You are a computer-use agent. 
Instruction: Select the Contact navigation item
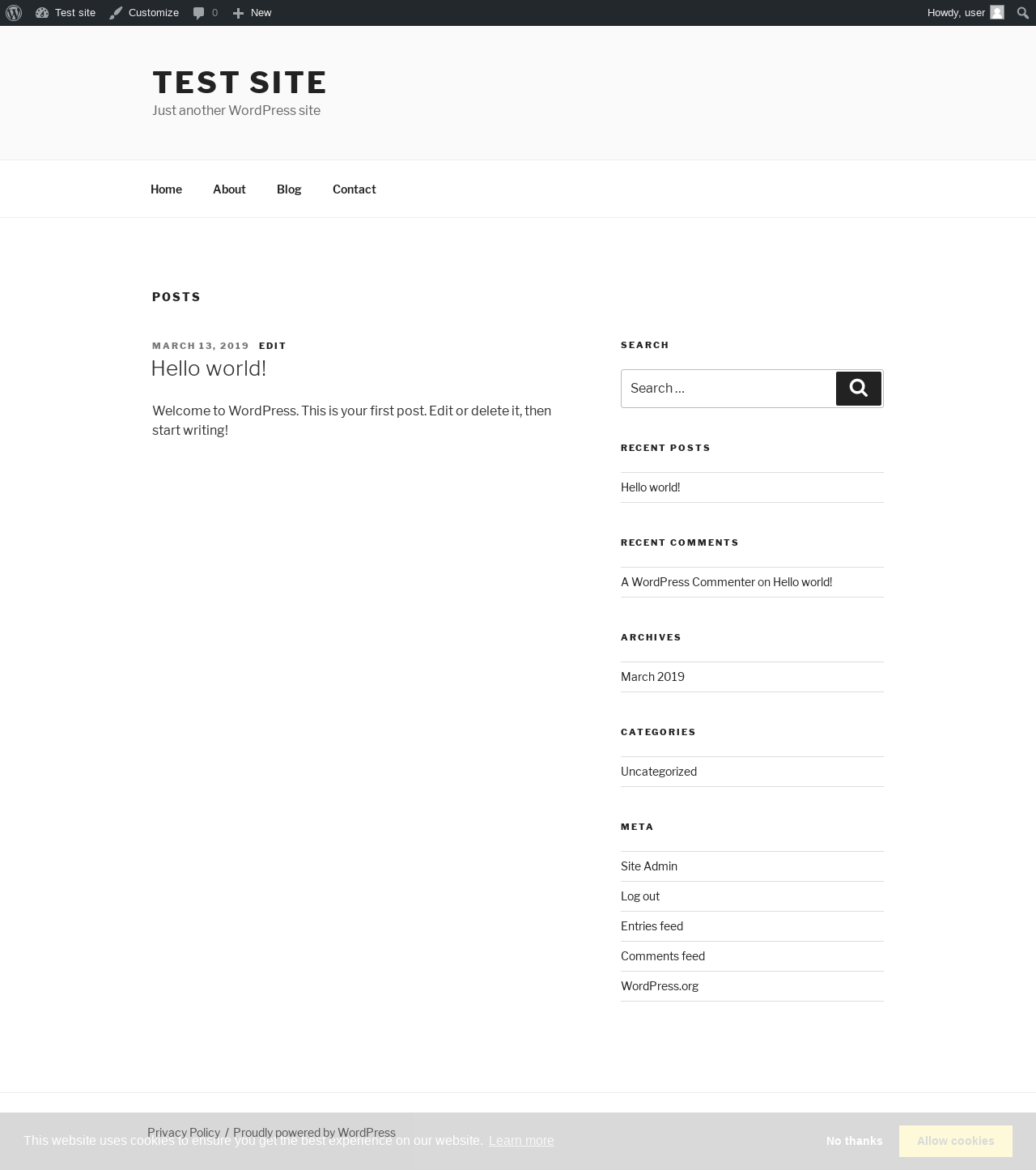point(355,189)
